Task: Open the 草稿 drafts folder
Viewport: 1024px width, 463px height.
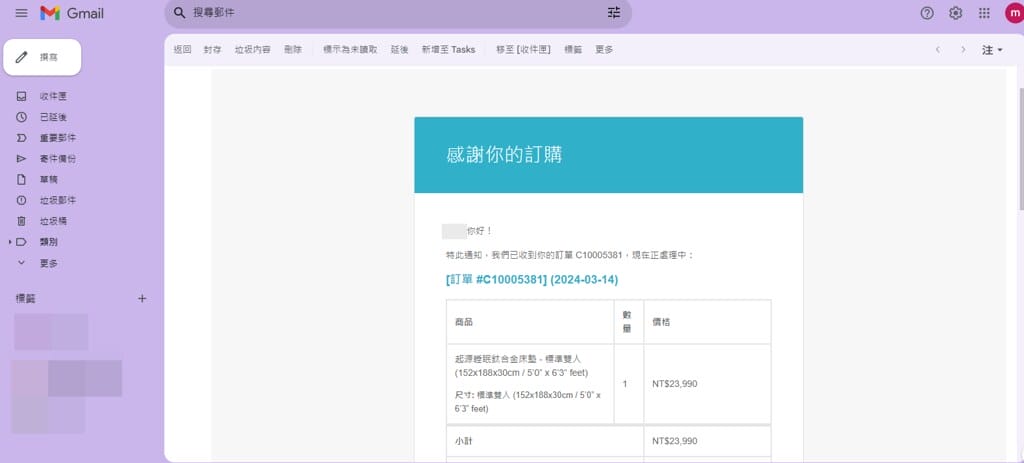Action: [x=48, y=180]
